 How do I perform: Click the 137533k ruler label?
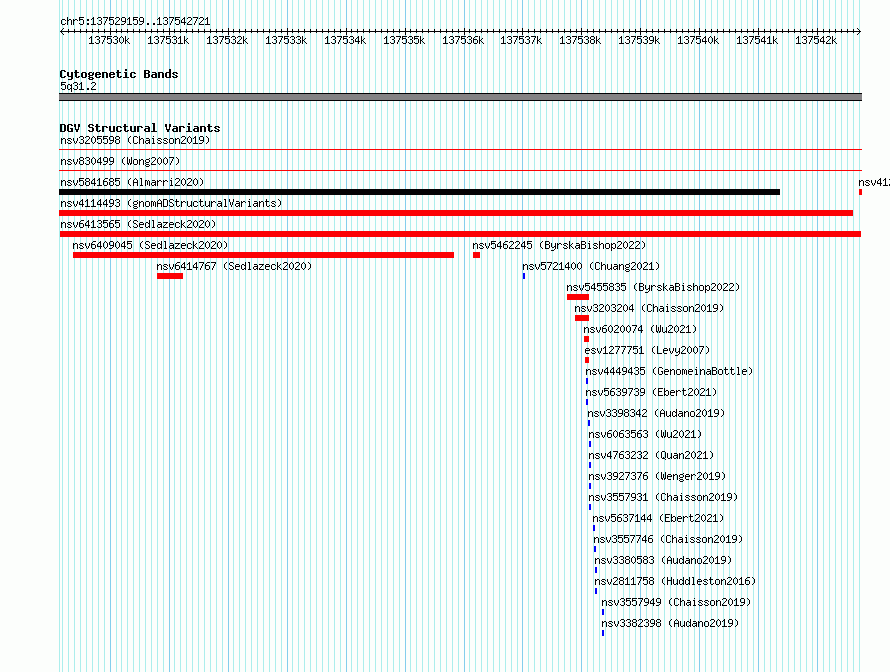(286, 40)
